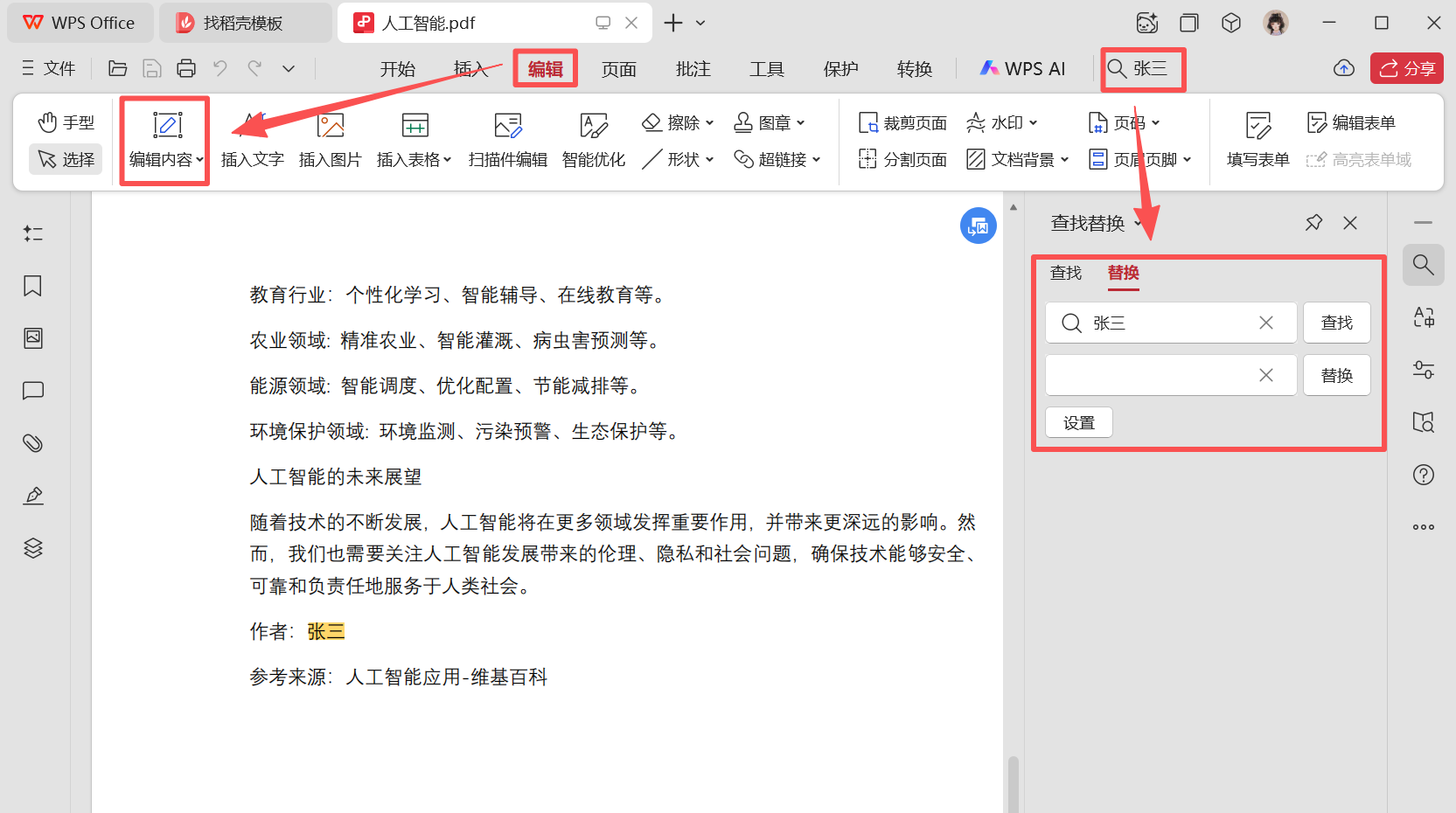The image size is (1456, 813).
Task: Expand the 形状 shapes dropdown
Action: [678, 159]
